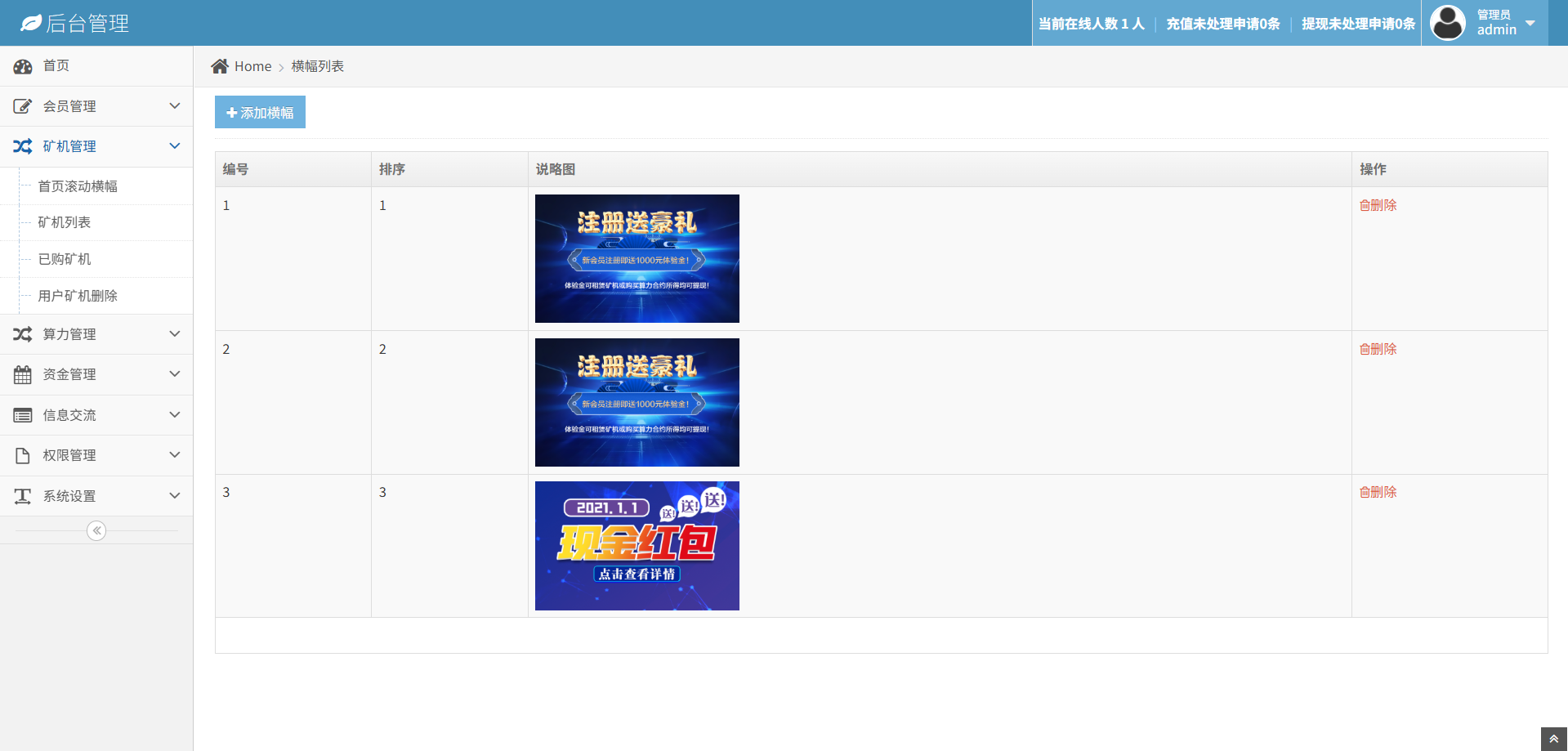Click 提现未处理申请0条 in header

(x=1358, y=24)
